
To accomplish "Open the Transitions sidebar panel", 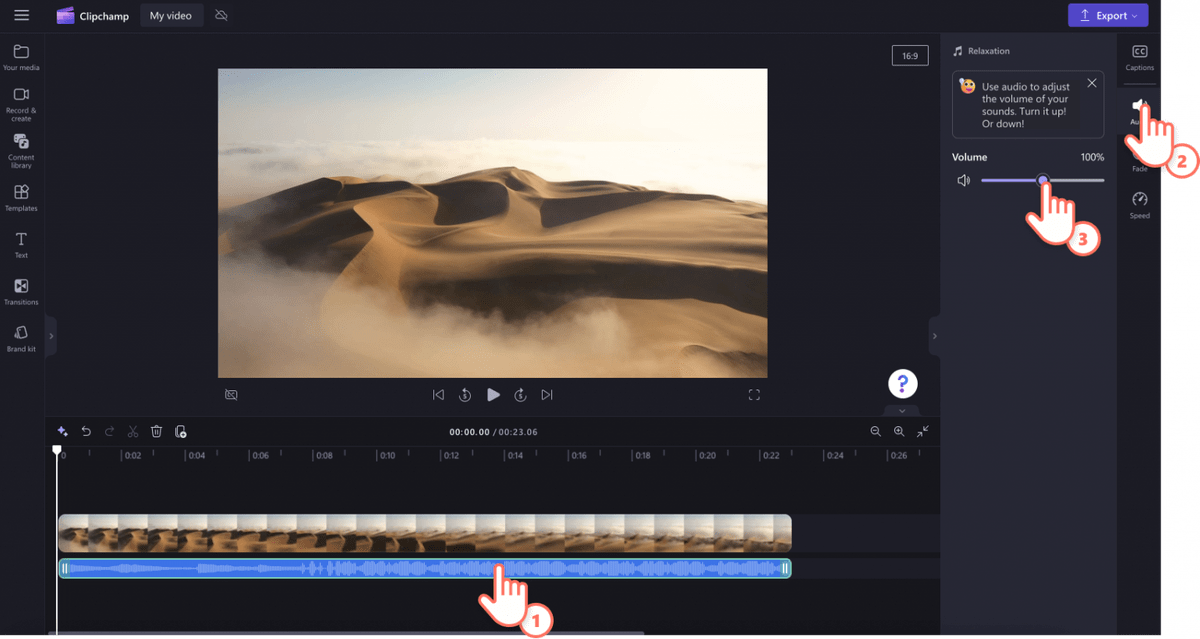I will pyautogui.click(x=20, y=291).
